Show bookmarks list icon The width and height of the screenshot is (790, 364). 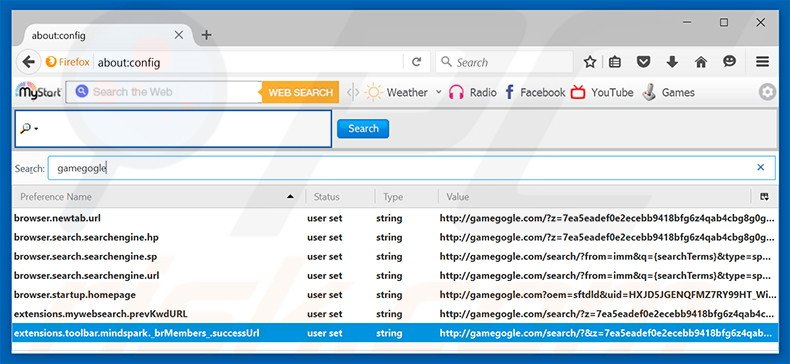click(615, 62)
